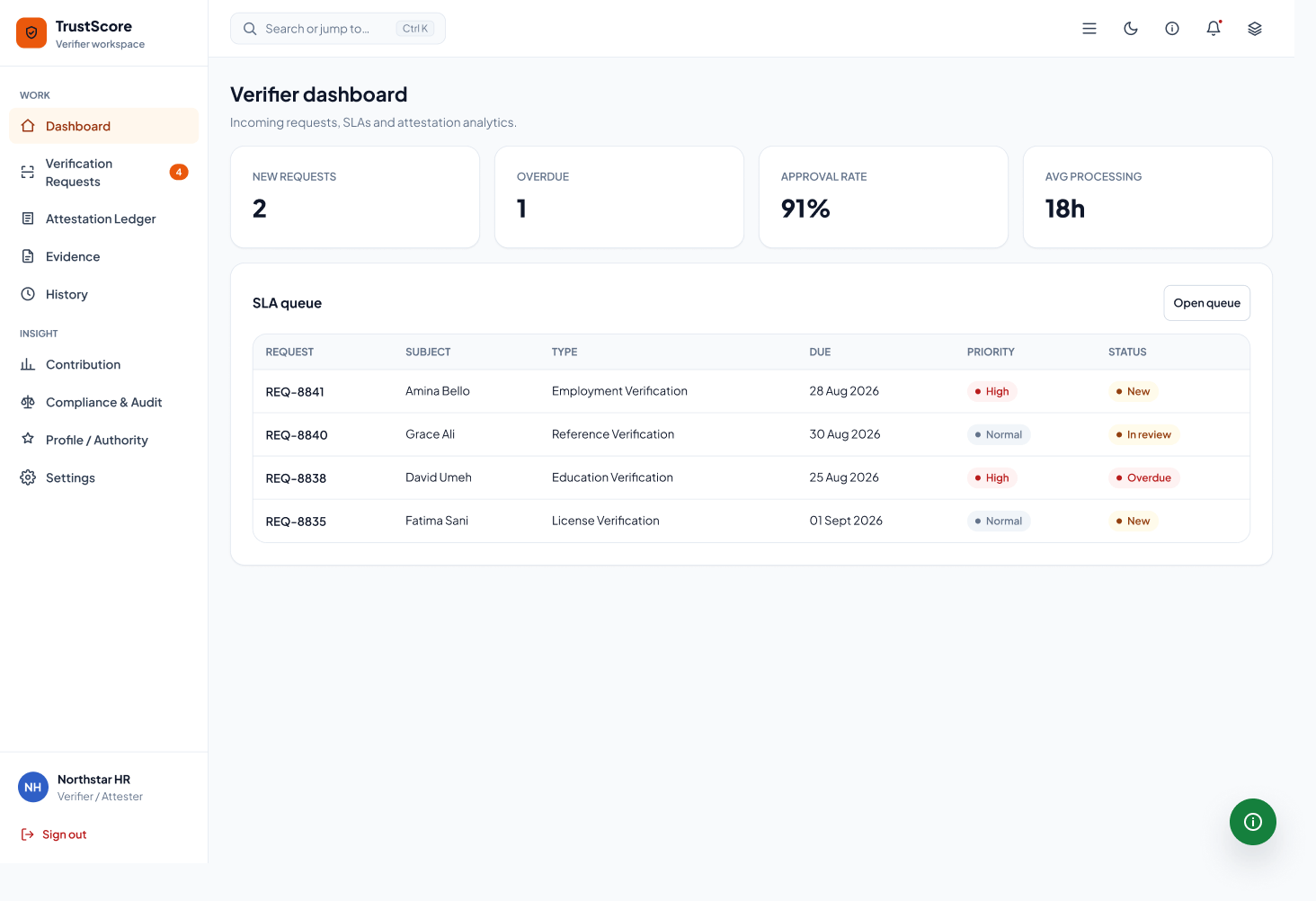Click the 4 badge on Verification Requests
Image resolution: width=1316 pixels, height=901 pixels.
pos(179,172)
